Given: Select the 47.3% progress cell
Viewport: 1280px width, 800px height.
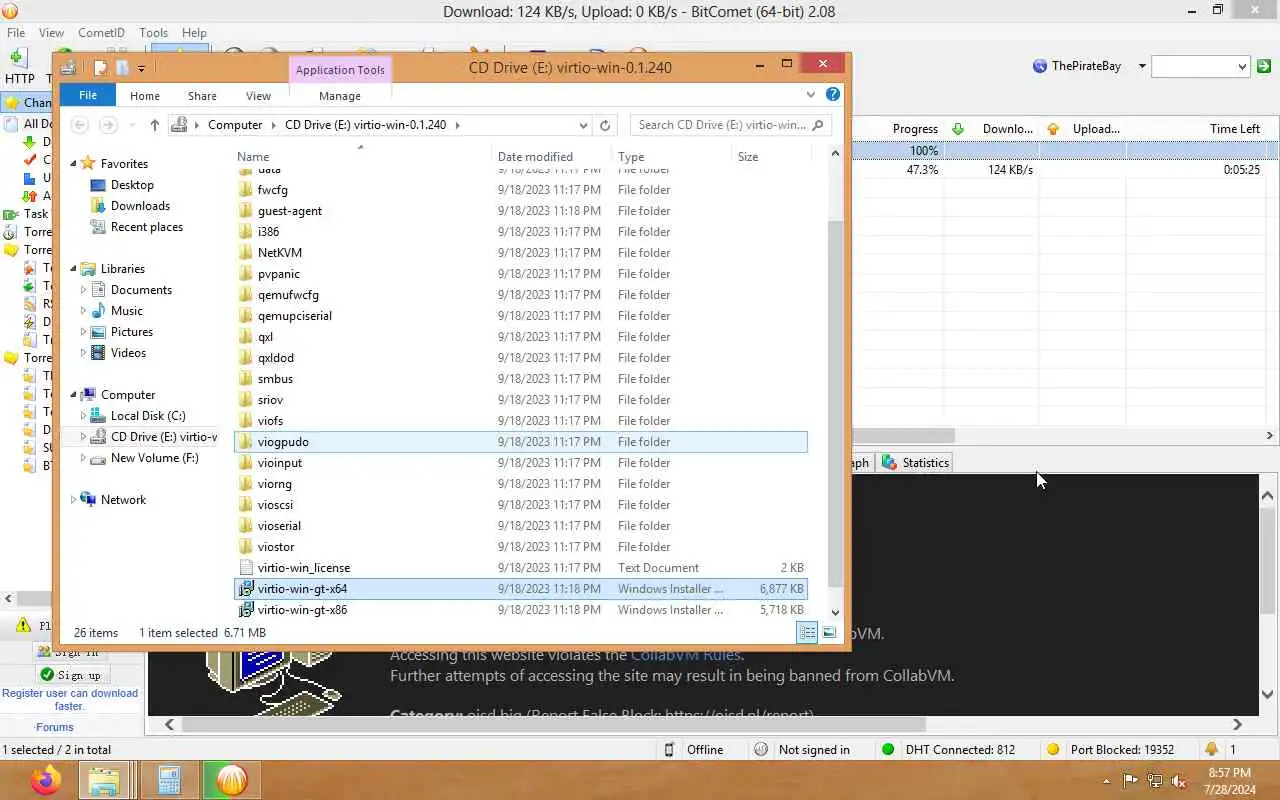Looking at the screenshot, I should [x=922, y=170].
